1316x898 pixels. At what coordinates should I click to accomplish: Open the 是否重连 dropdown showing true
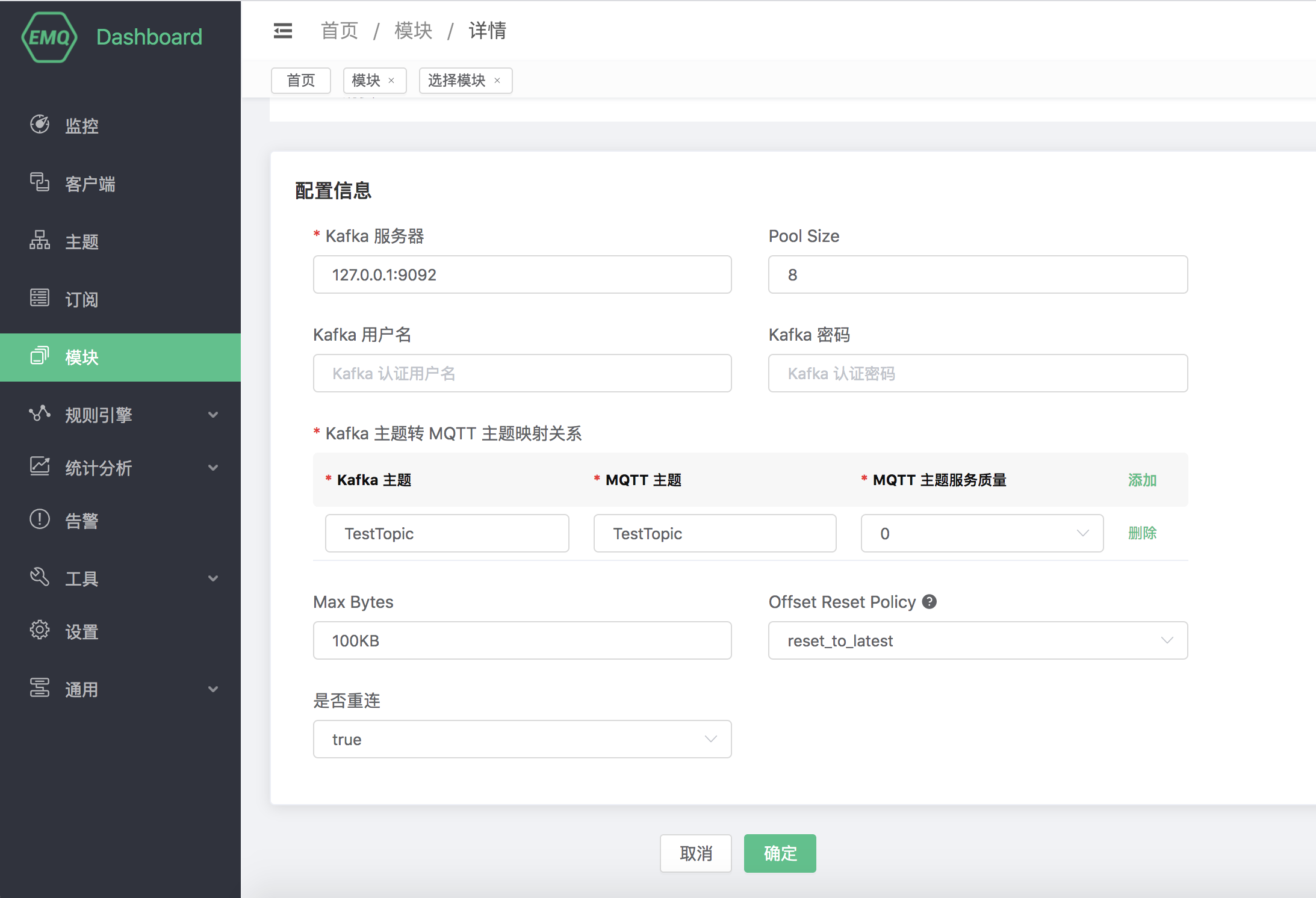(522, 739)
